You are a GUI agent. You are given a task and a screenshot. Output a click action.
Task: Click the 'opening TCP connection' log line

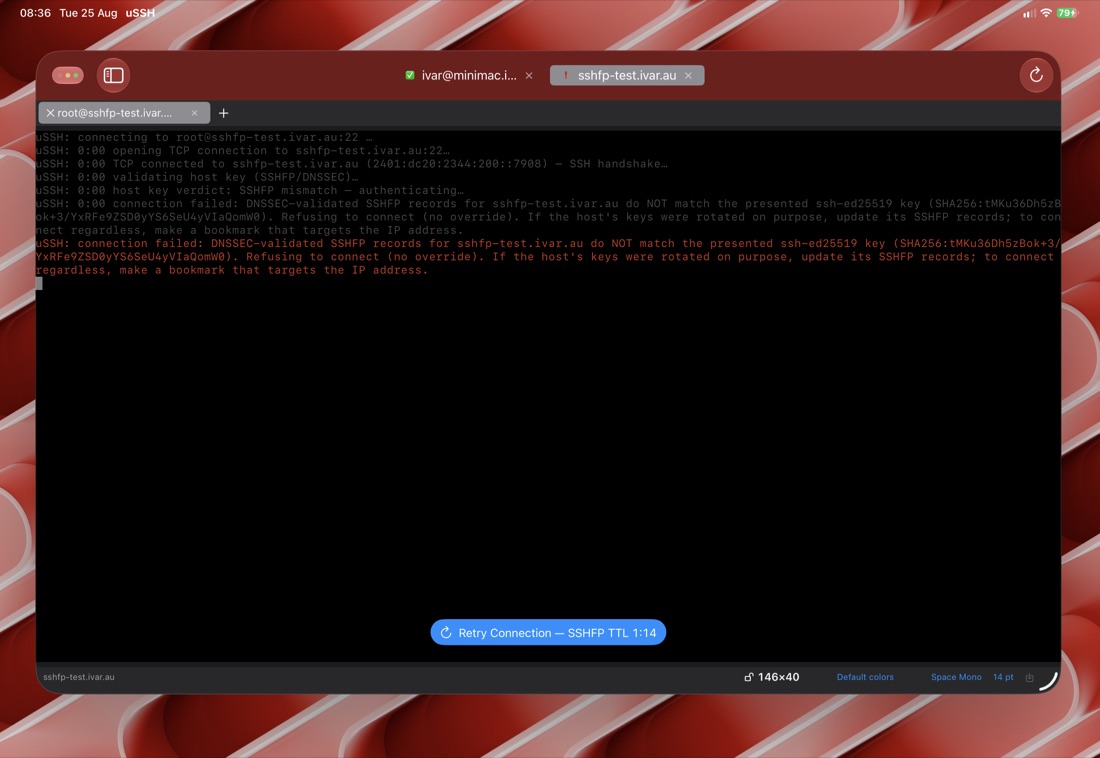click(243, 150)
